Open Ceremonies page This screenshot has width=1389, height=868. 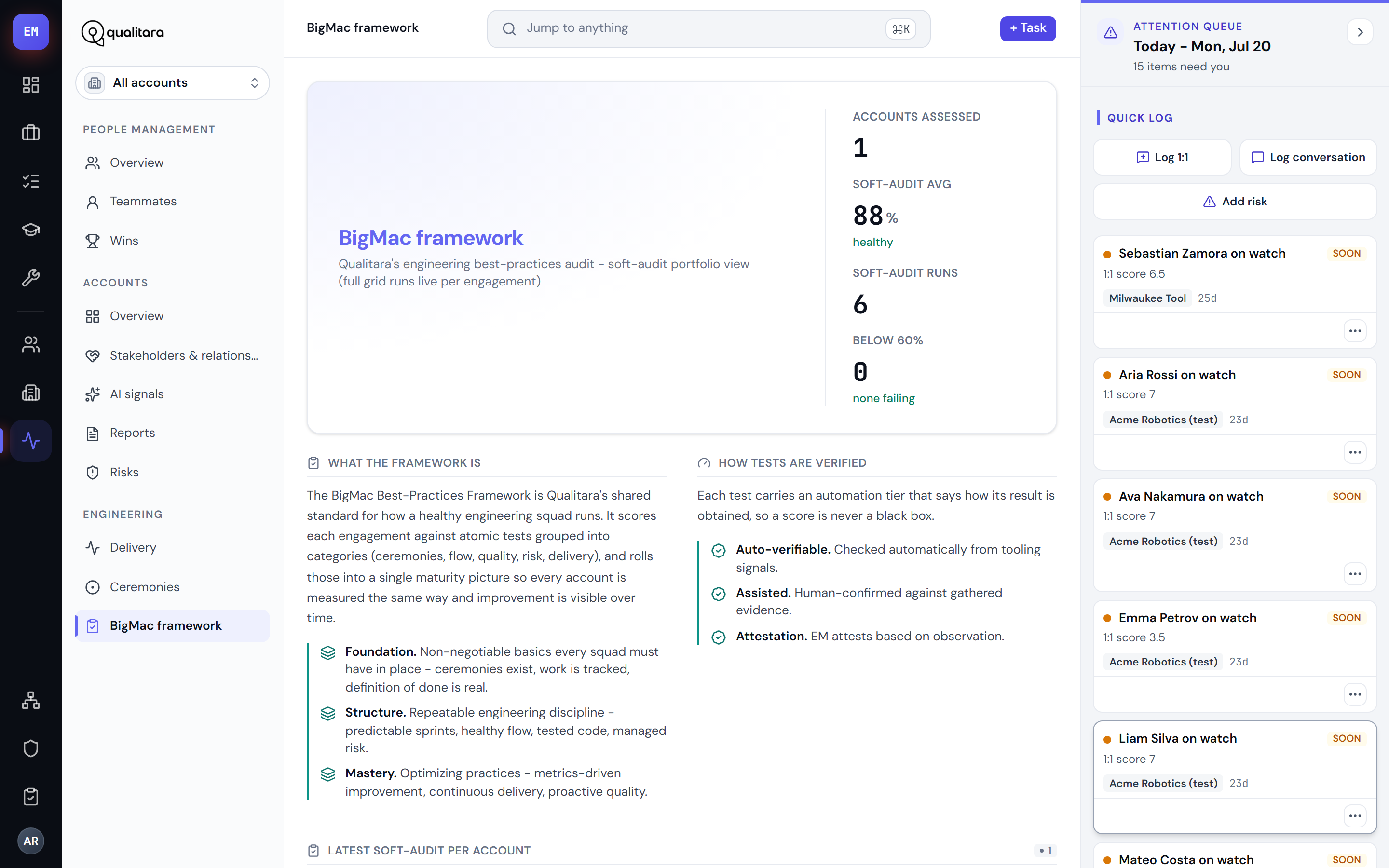(173, 587)
